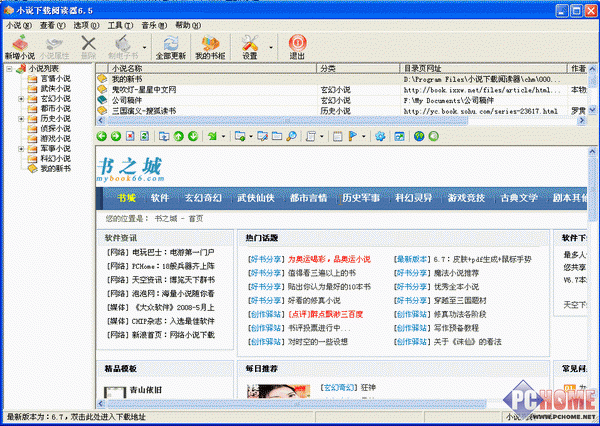Select 侦探小说 in the tree
Screen dimensions: 600x426
click(x=55, y=129)
